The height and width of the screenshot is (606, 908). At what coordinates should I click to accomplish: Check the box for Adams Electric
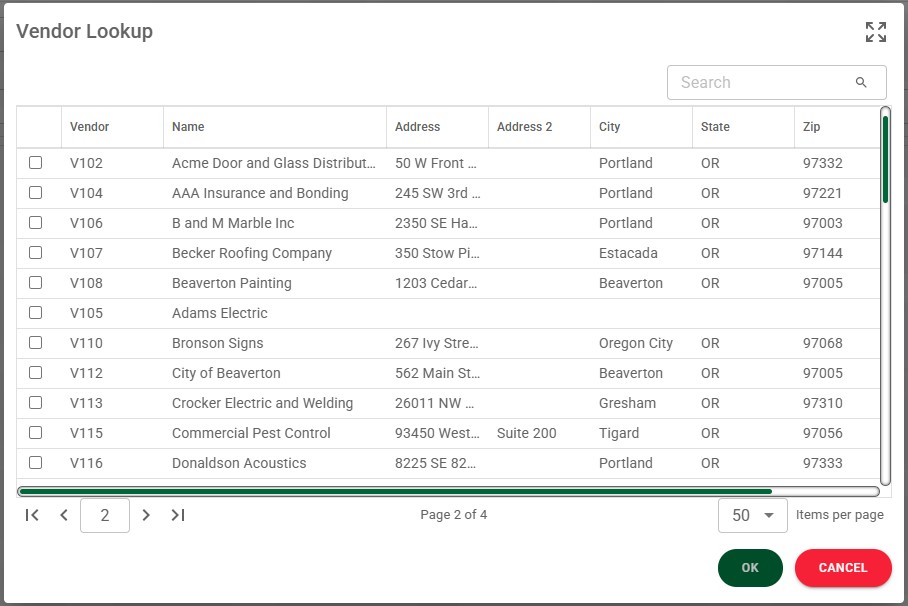[36, 313]
